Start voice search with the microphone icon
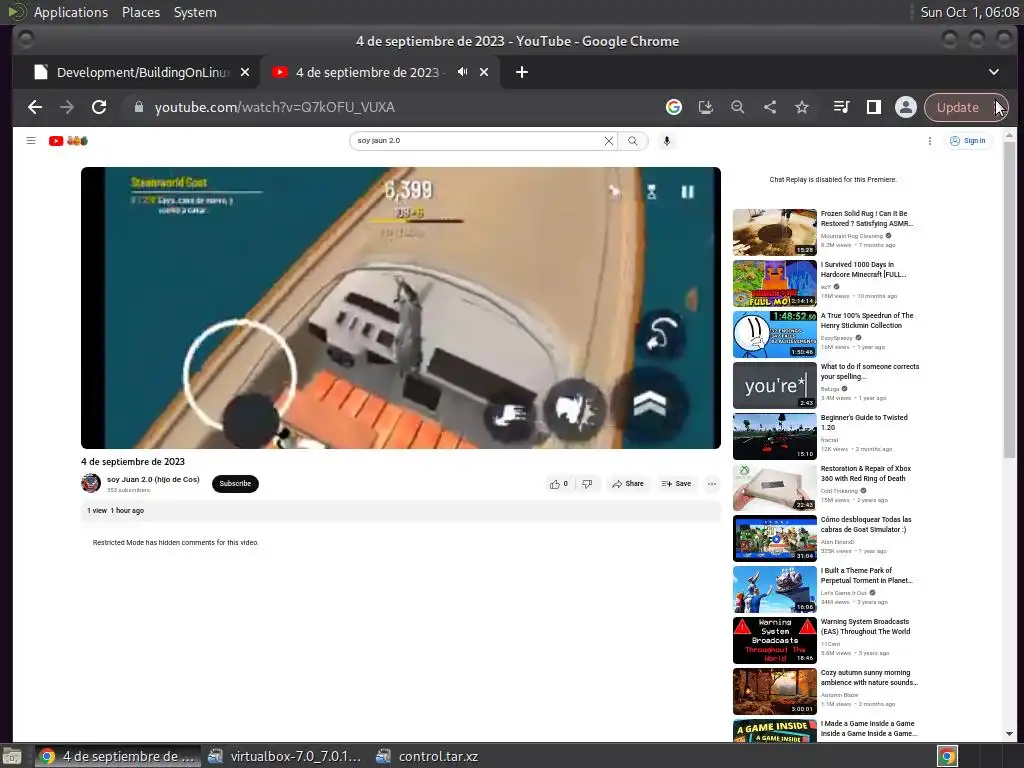The width and height of the screenshot is (1024, 768). tap(667, 140)
